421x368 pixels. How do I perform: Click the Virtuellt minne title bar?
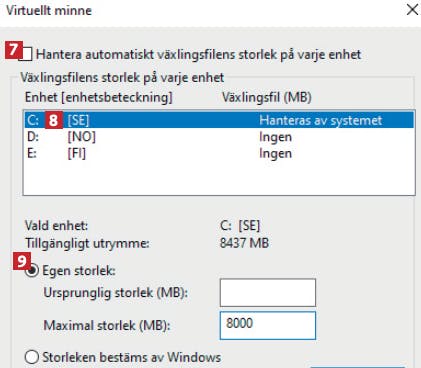200,11
